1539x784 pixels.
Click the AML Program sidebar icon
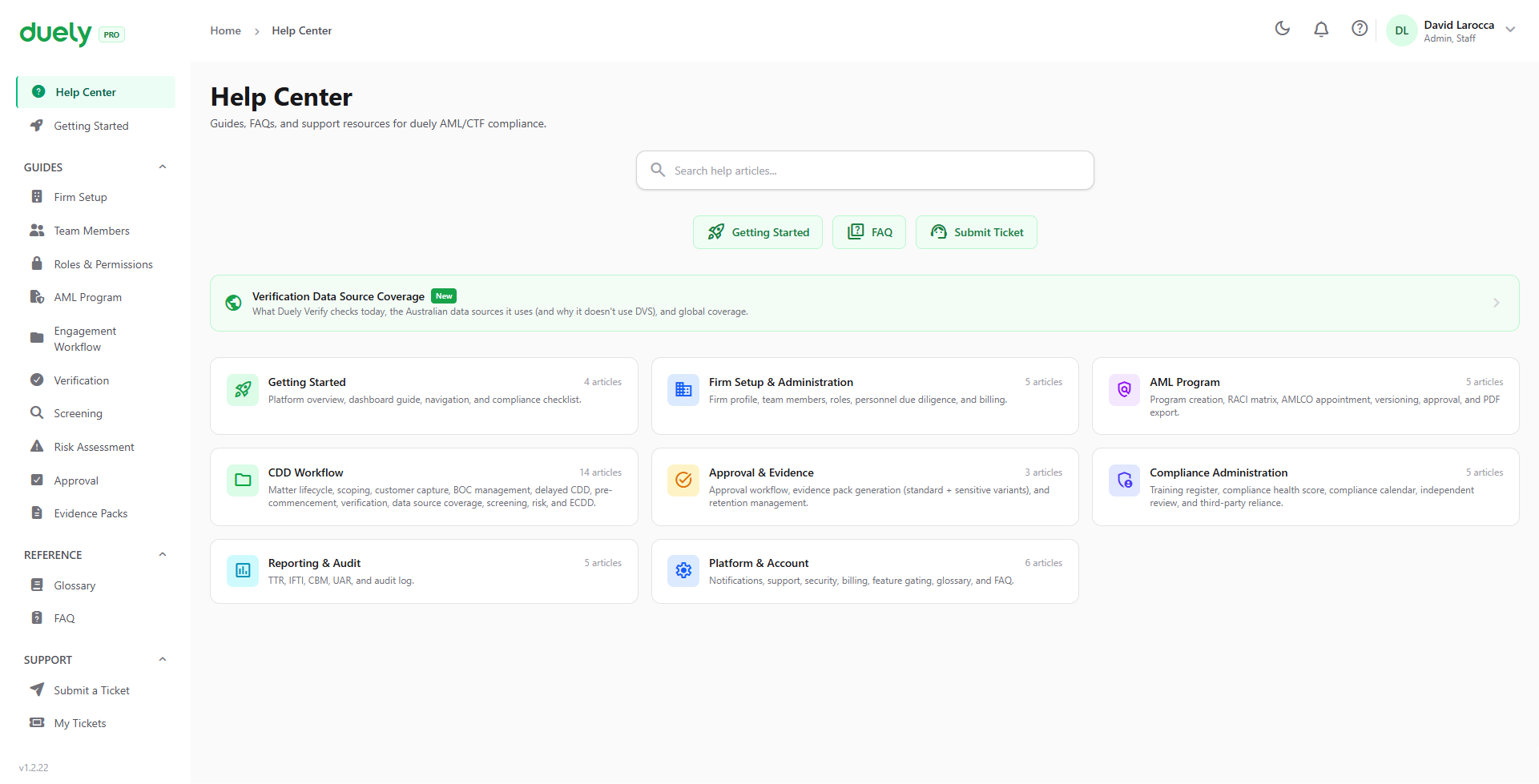point(37,297)
